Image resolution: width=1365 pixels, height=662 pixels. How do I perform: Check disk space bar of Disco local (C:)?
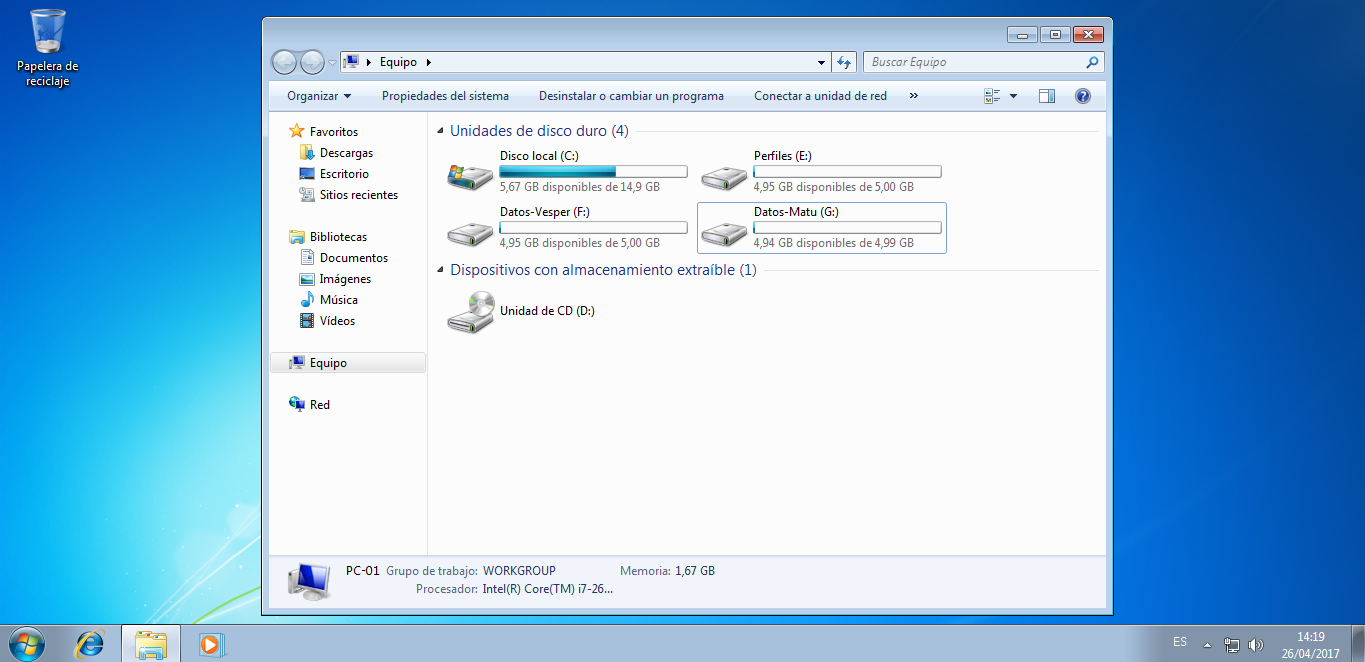pos(592,171)
